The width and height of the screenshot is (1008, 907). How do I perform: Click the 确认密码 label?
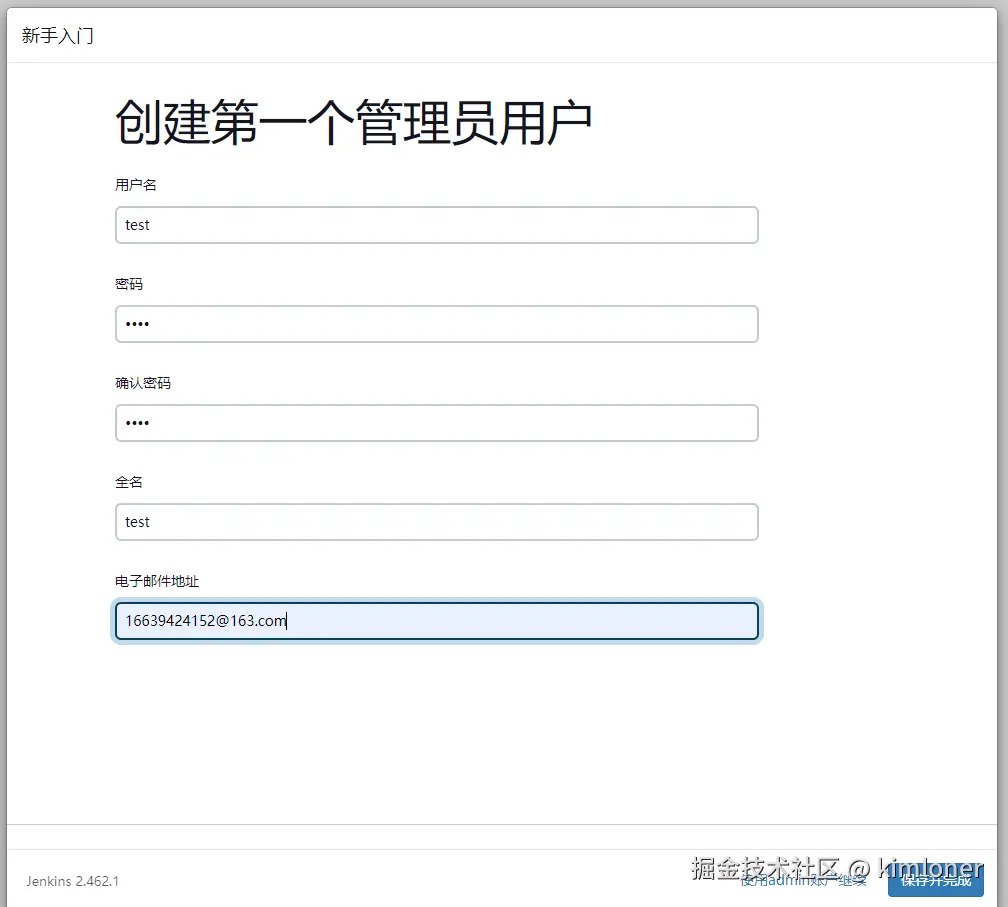(x=143, y=383)
